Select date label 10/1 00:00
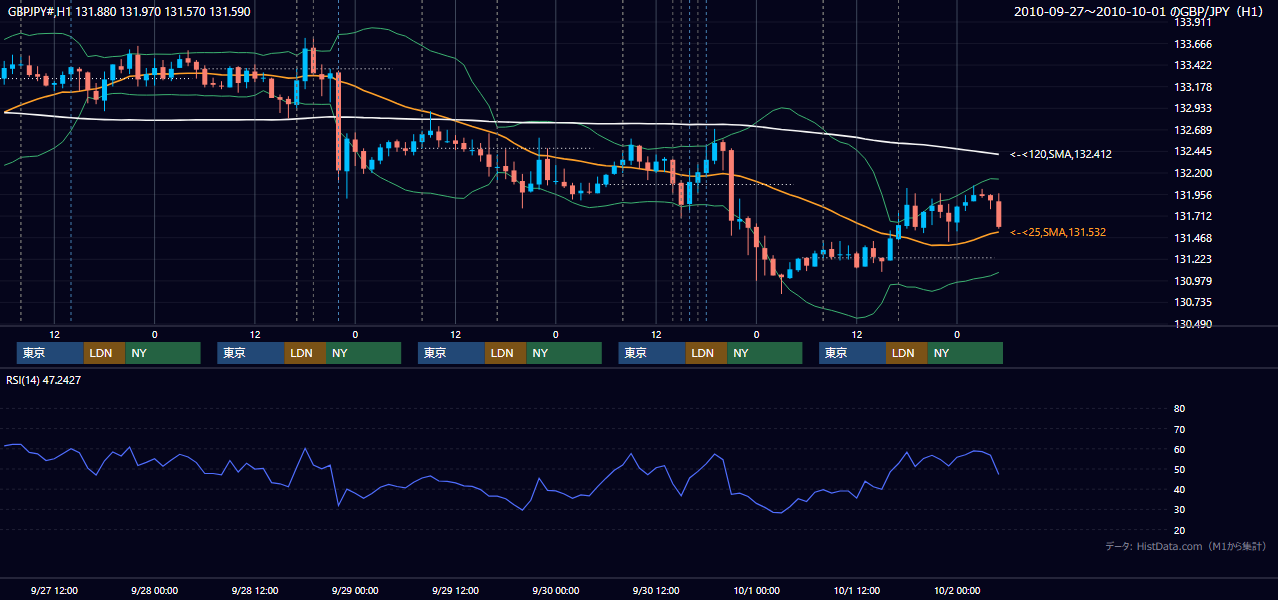This screenshot has height=600, width=1278. [756, 590]
